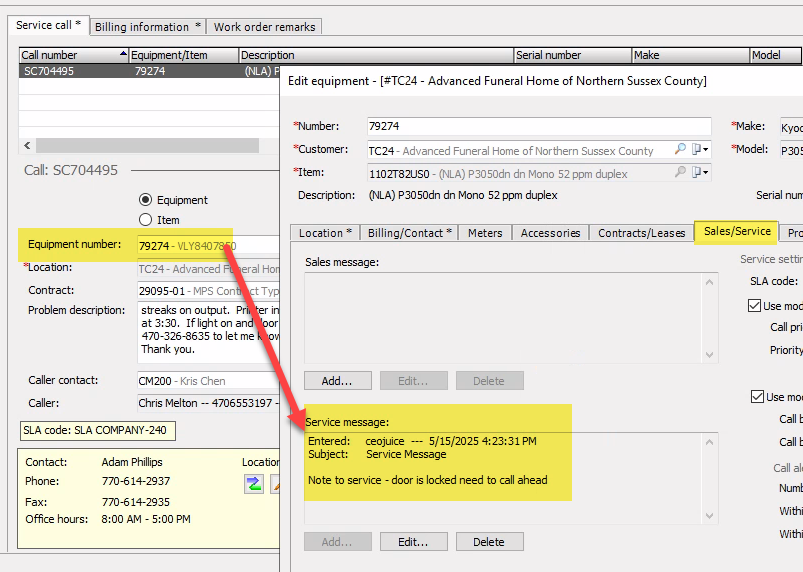Switch to the Location tab in Edit equipment
803x572 pixels.
(325, 233)
